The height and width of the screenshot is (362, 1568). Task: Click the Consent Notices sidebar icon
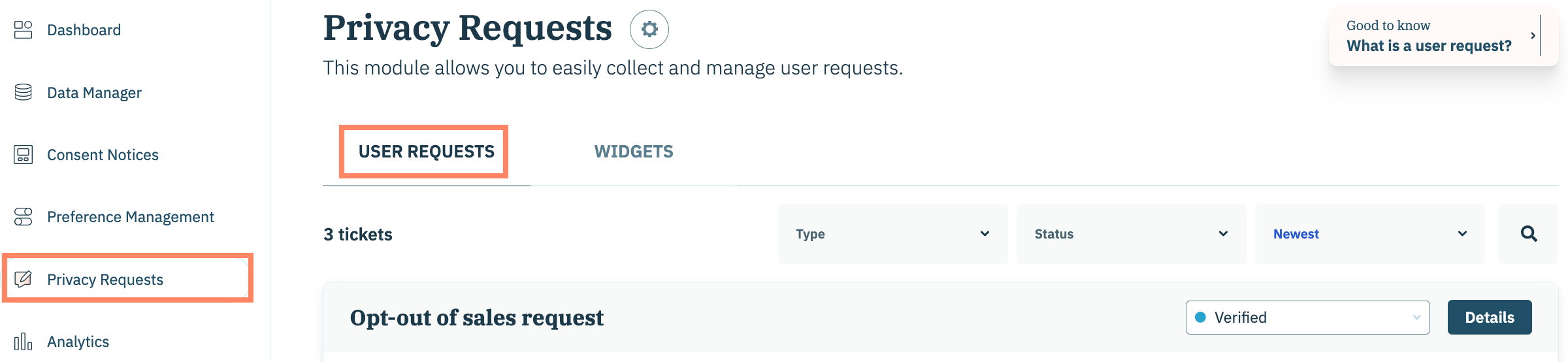24,155
